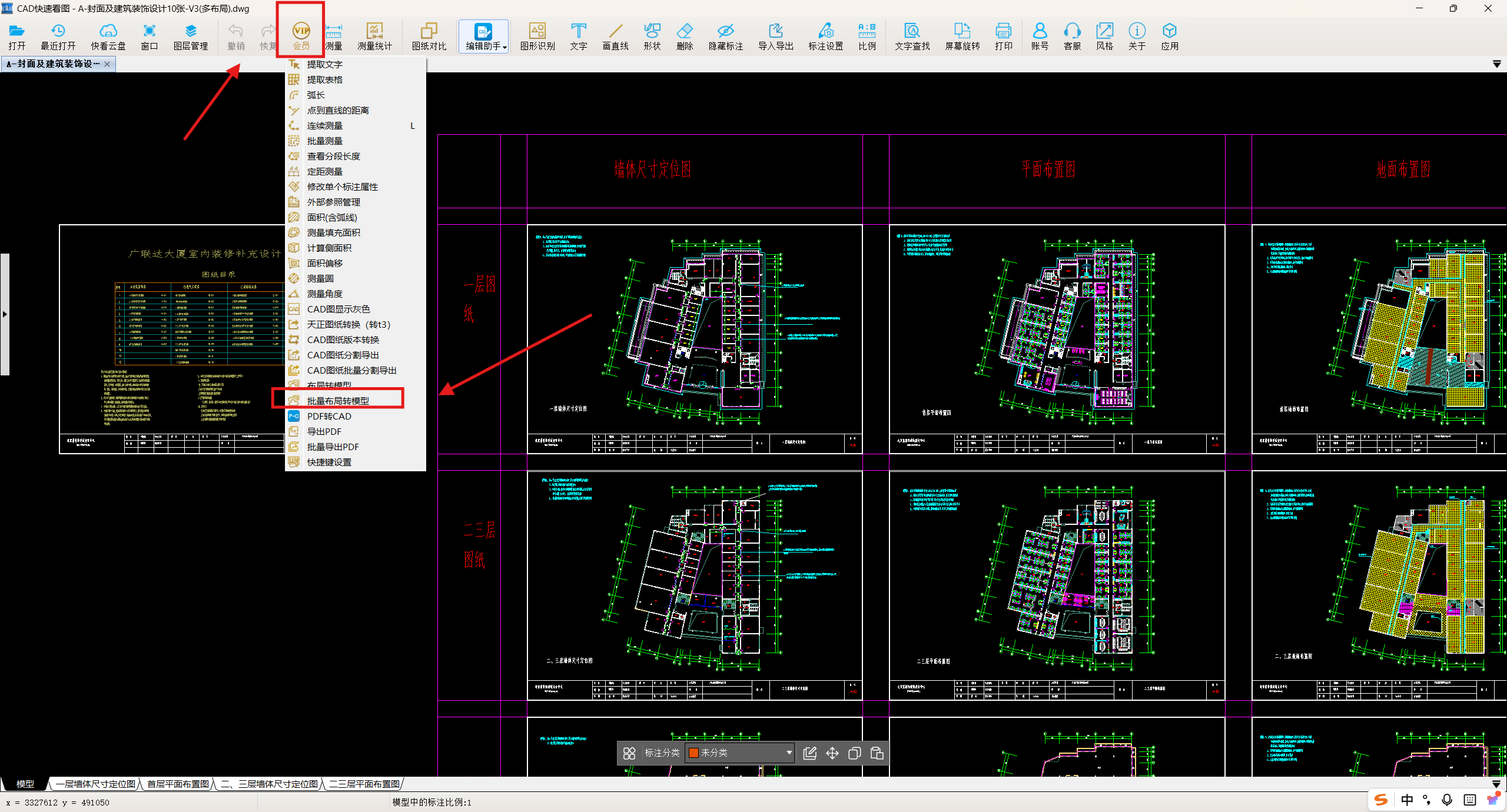Click the edit annotation pencil icon
Viewport: 1507px width, 812px height.
810,753
